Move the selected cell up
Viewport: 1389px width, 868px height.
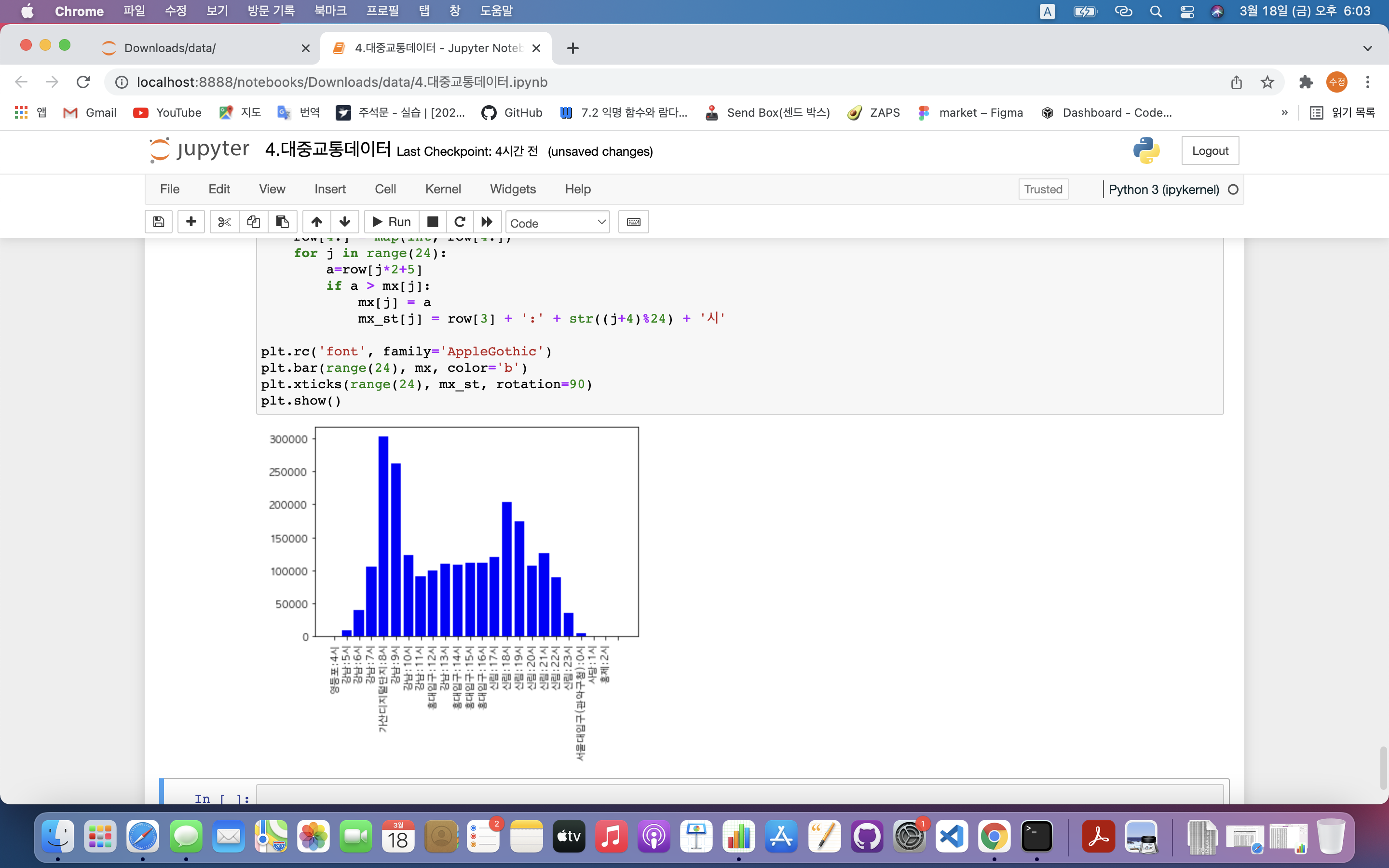click(316, 222)
